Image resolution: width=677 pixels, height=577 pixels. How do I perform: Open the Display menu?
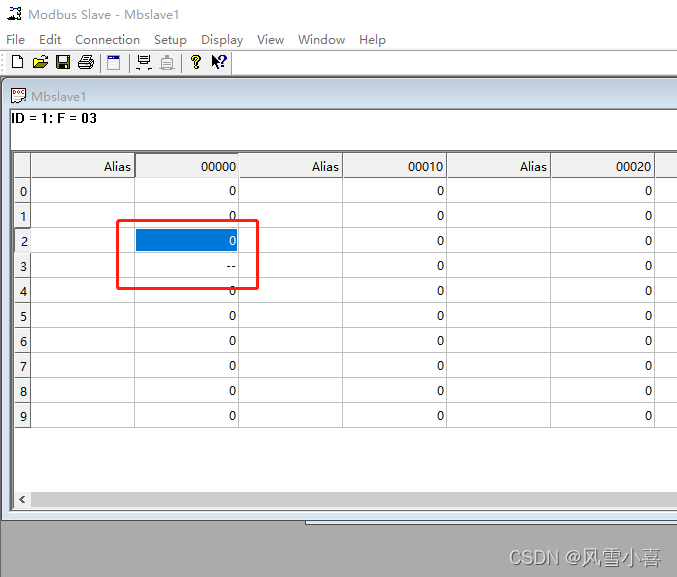click(x=222, y=40)
